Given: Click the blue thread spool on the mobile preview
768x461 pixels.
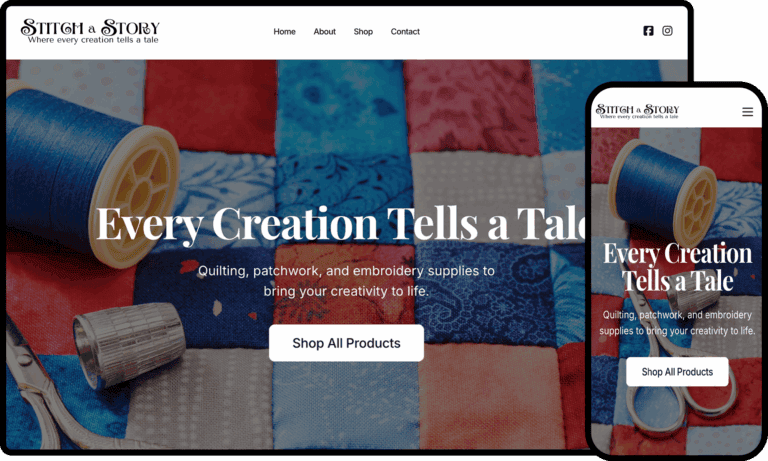Looking at the screenshot, I should tap(665, 190).
